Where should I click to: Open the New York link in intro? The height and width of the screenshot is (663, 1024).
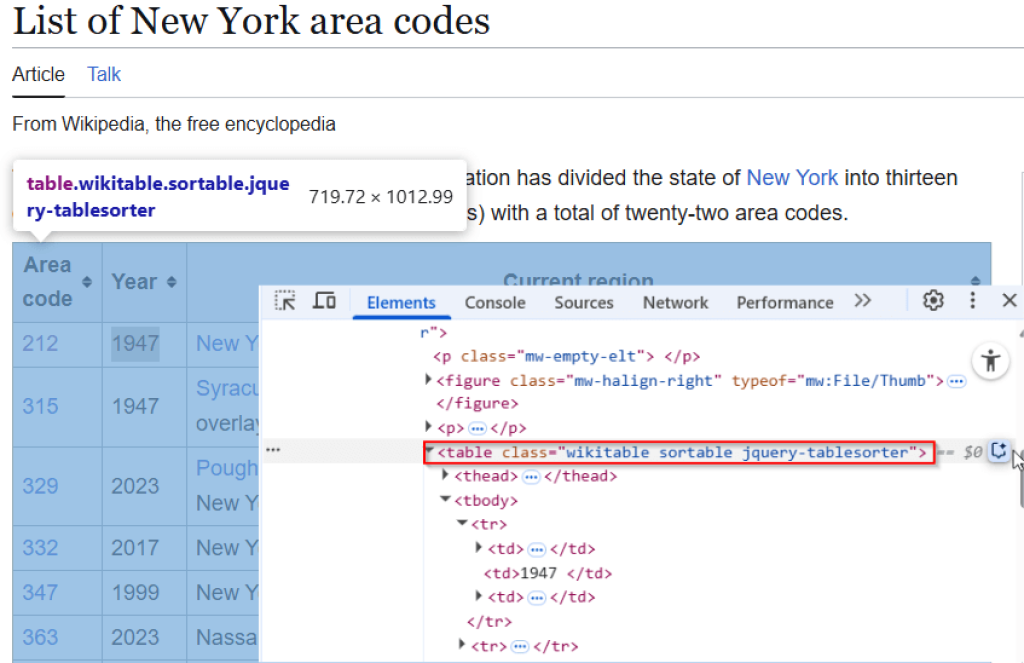click(792, 178)
